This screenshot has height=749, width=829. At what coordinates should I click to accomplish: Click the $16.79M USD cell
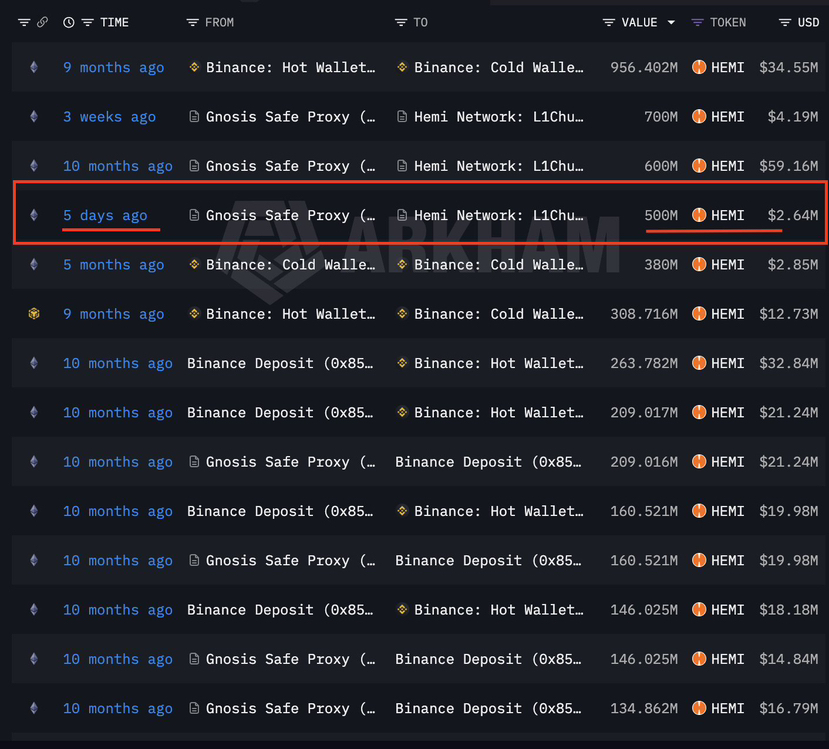click(x=789, y=708)
